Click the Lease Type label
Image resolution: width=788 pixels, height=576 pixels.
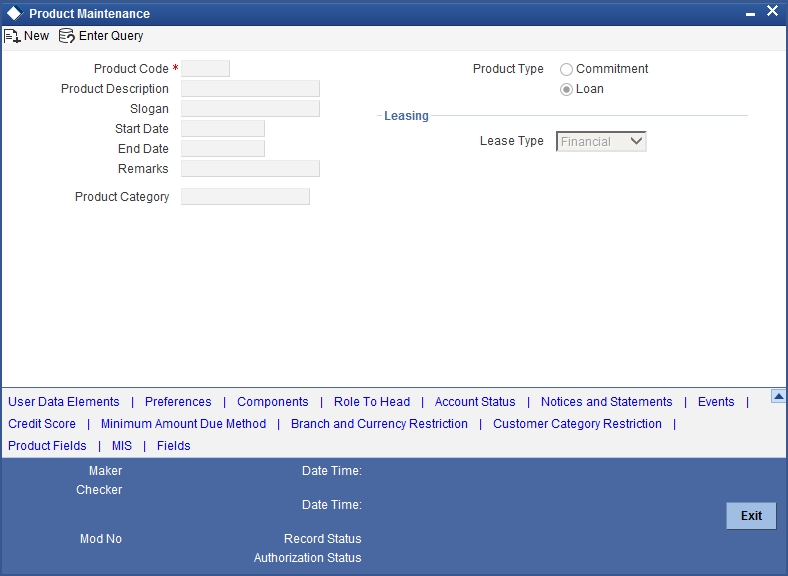coord(512,141)
